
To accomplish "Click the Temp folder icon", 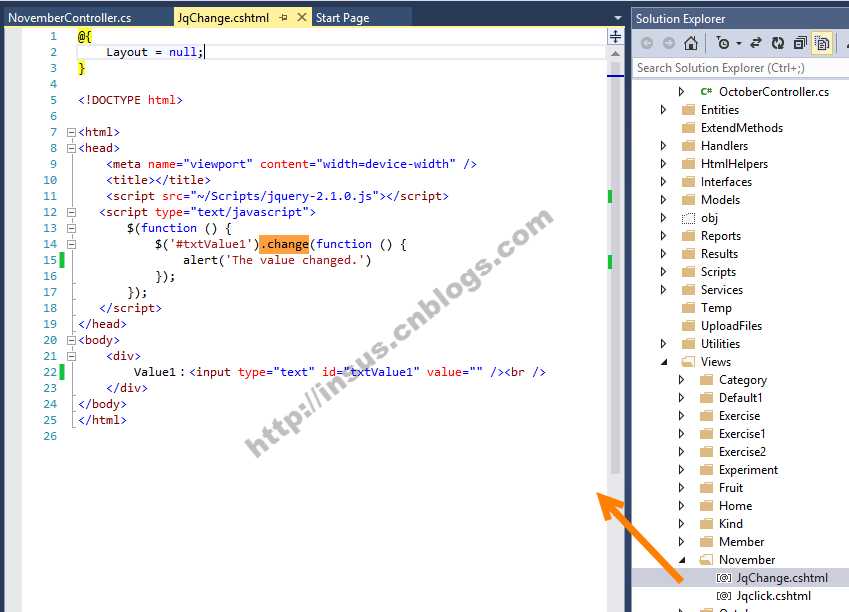I will (688, 308).
